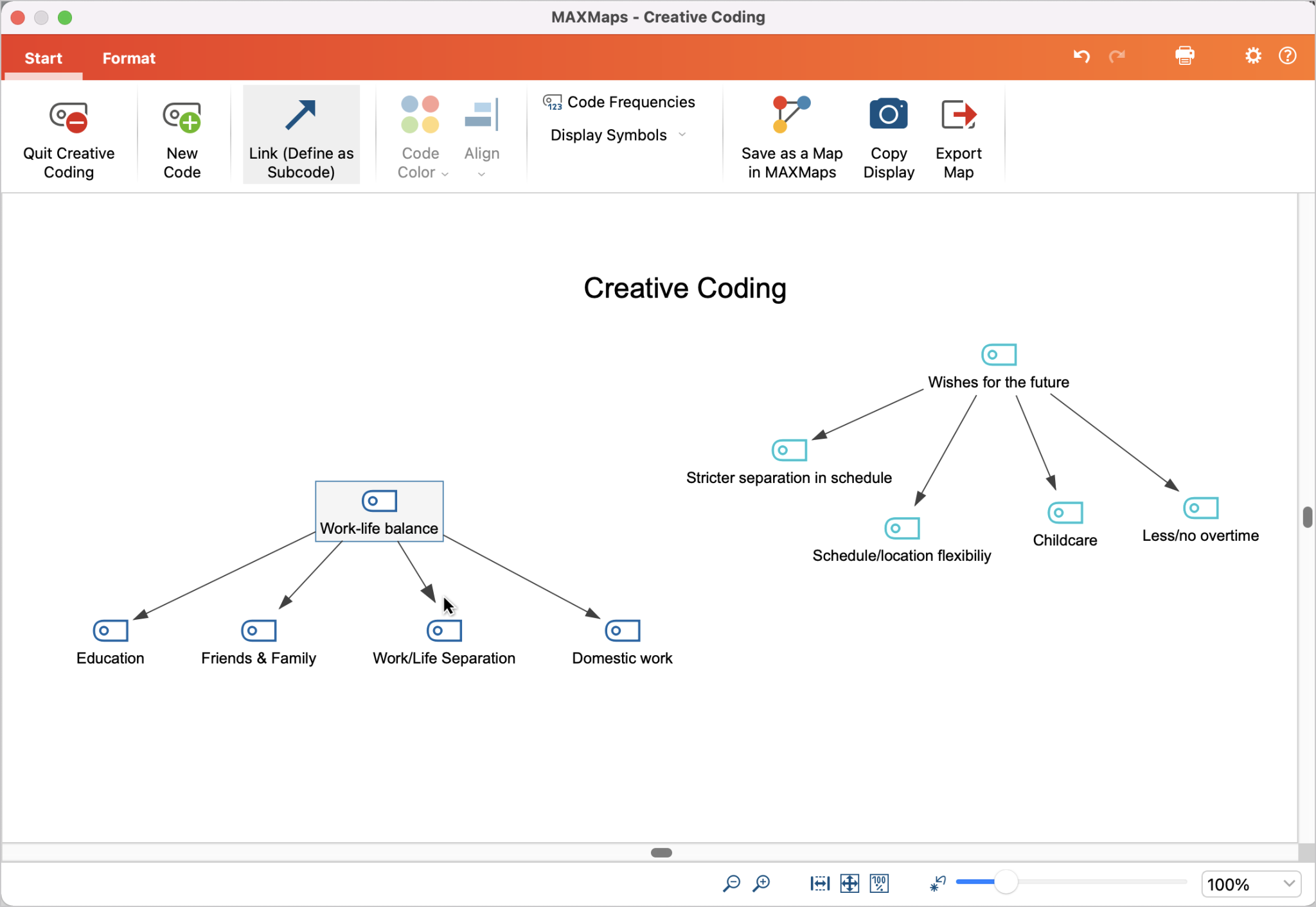Save the map in MAXMaps
Viewport: 1316px width, 907px height.
pyautogui.click(x=791, y=135)
